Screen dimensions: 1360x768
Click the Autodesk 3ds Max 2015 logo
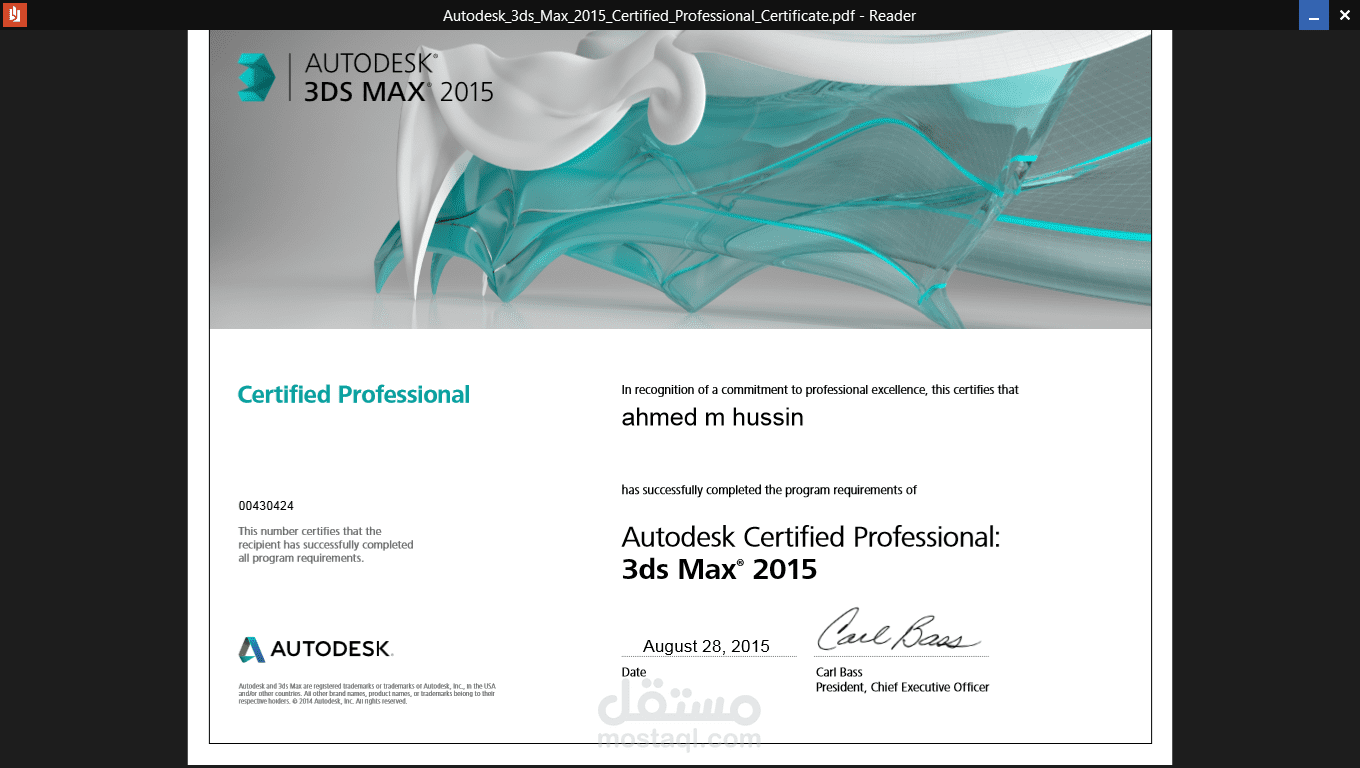click(x=366, y=77)
